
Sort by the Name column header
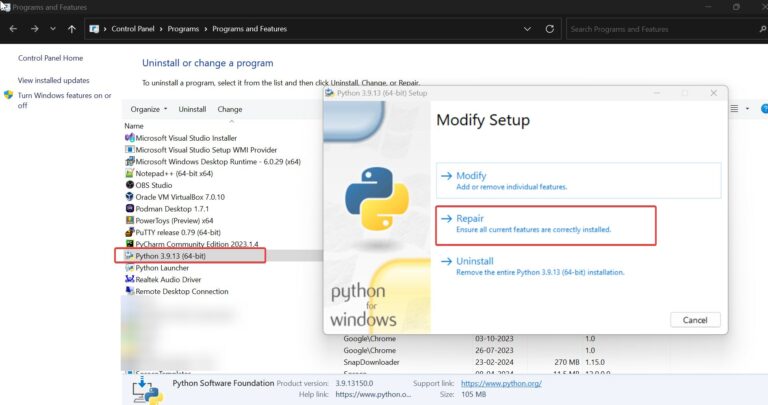134,126
